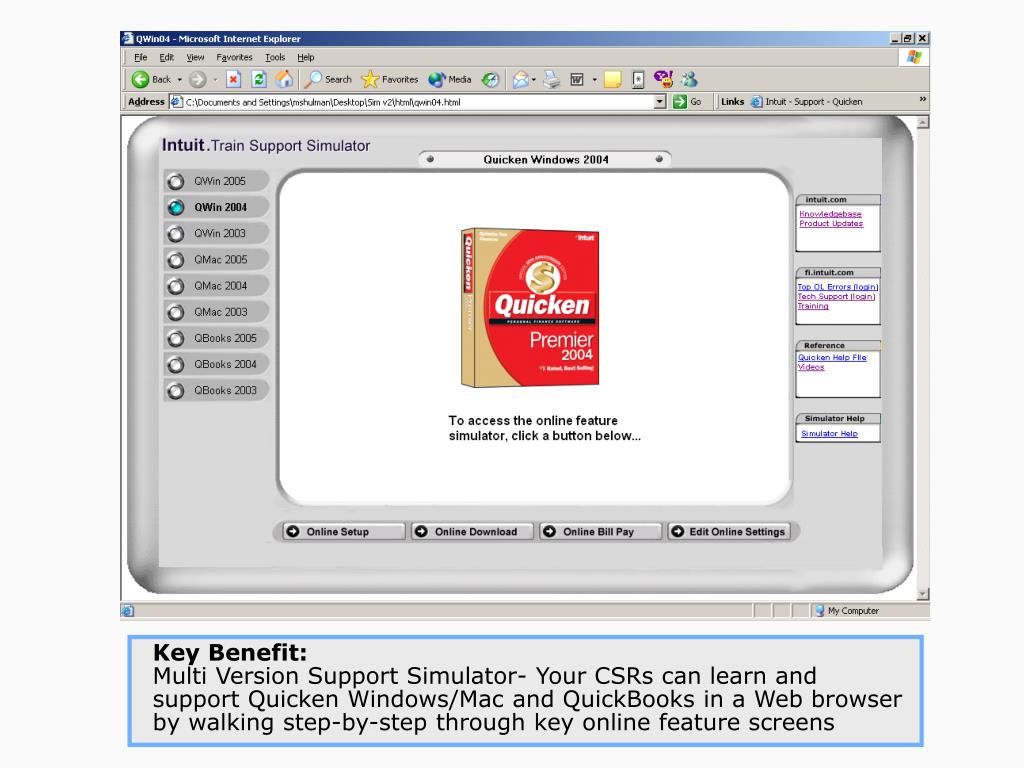Click the Forward arrow icon
Viewport: 1024px width, 768px height.
[197, 80]
